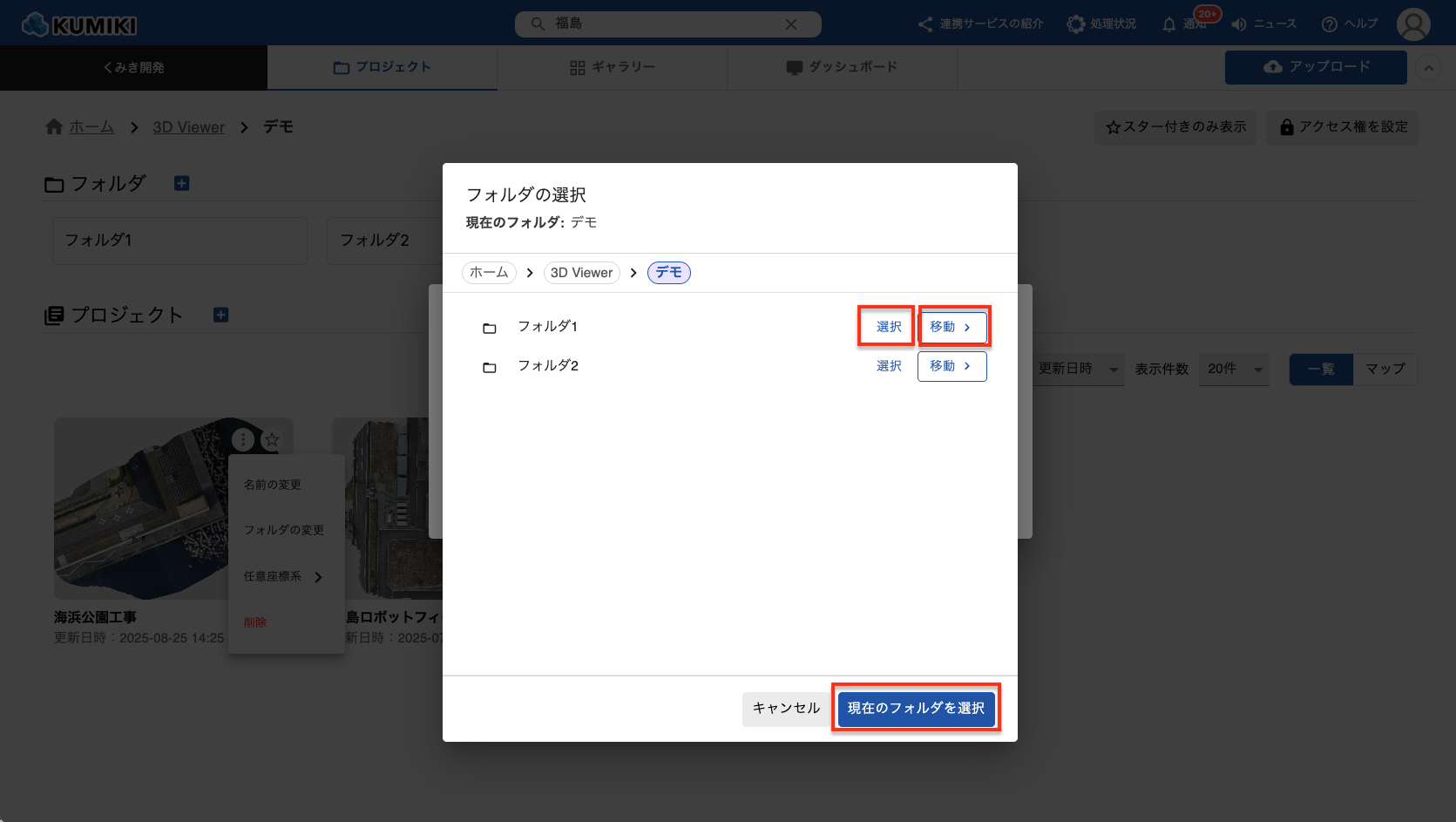Screen dimensions: 1456x822
Task: Click 選択 link for フォルダ2
Action: [889, 366]
